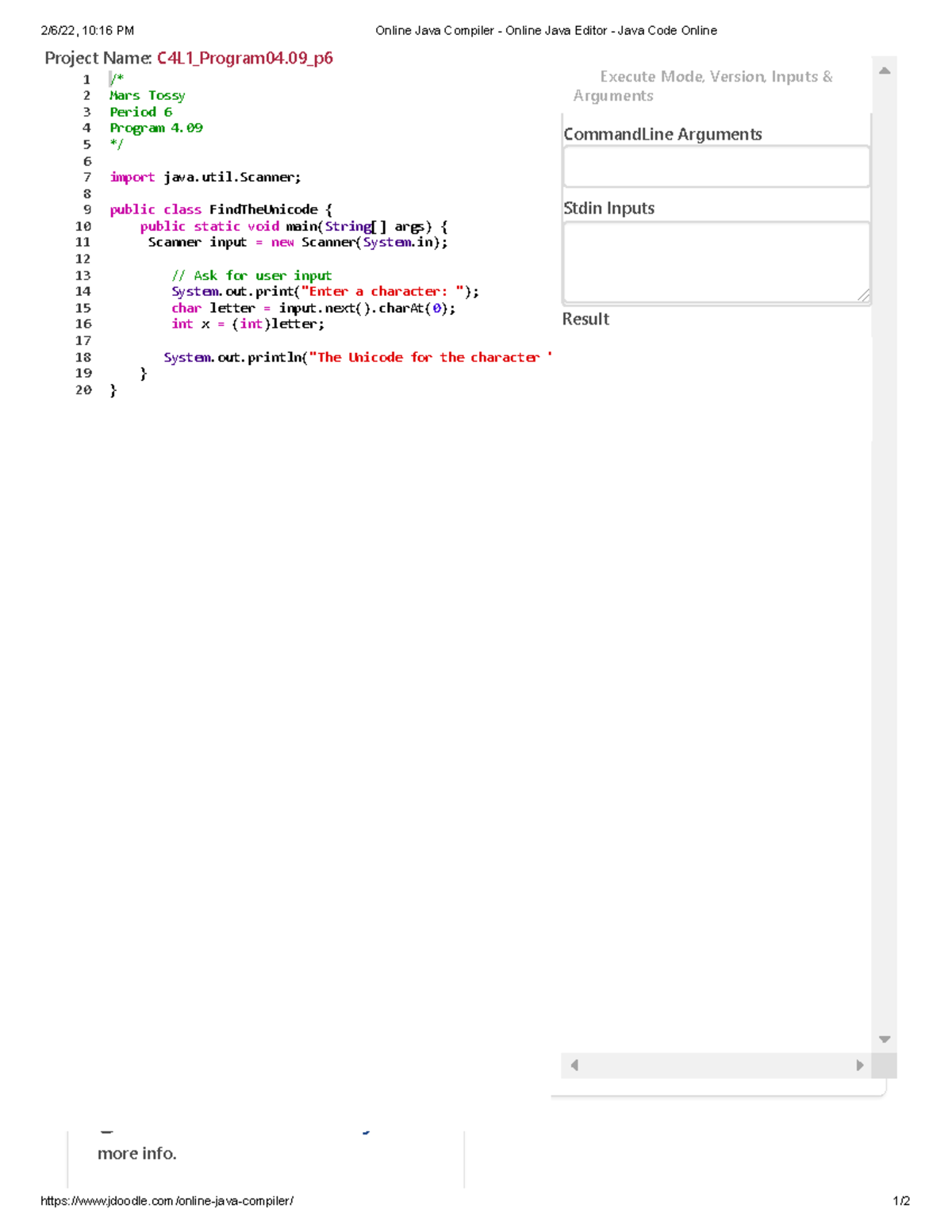Click the vertical scrollbar down arrow
This screenshot has height=1232, width=952.
885,1039
